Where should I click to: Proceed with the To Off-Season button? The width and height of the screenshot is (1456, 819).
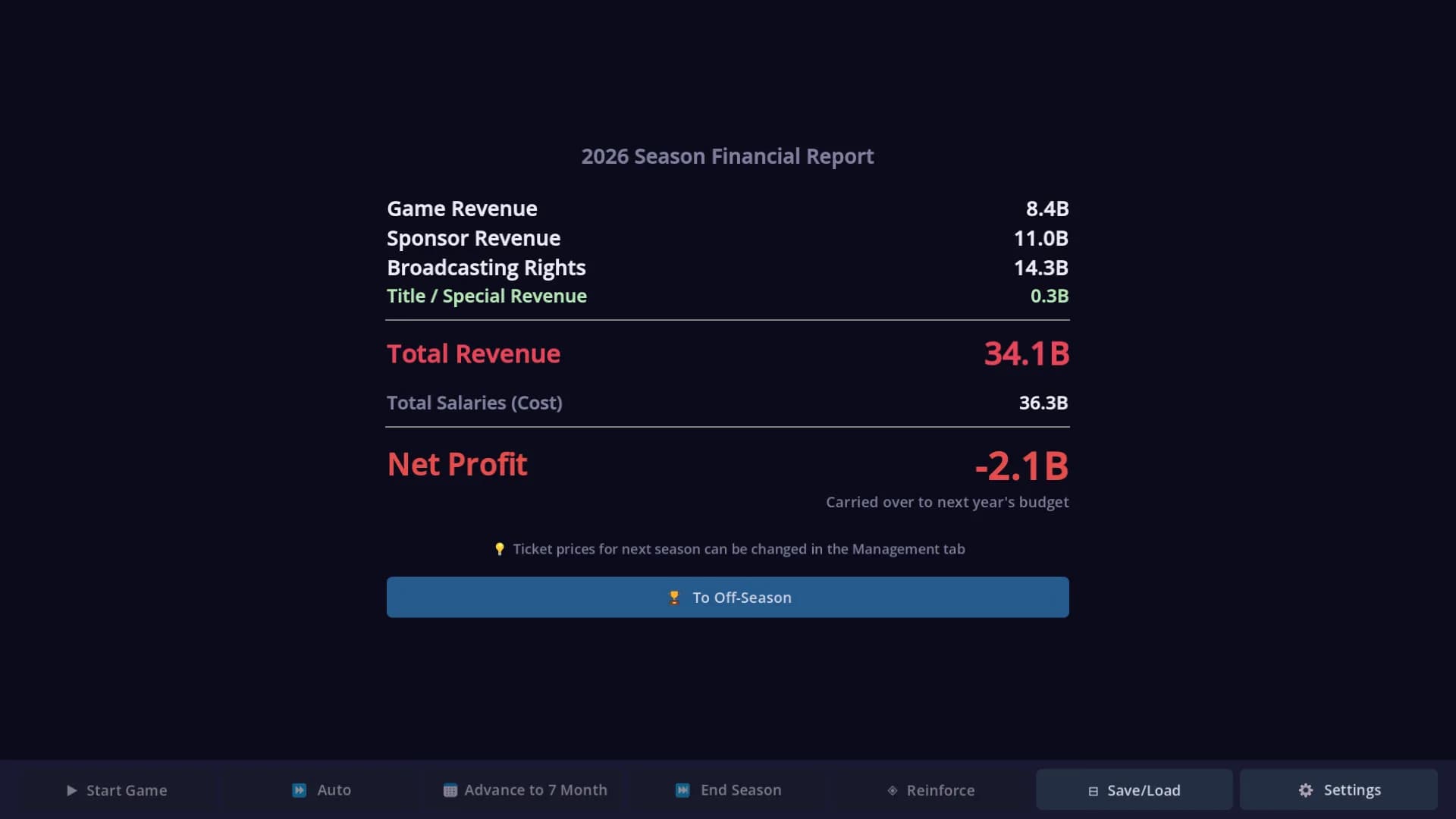point(728,598)
